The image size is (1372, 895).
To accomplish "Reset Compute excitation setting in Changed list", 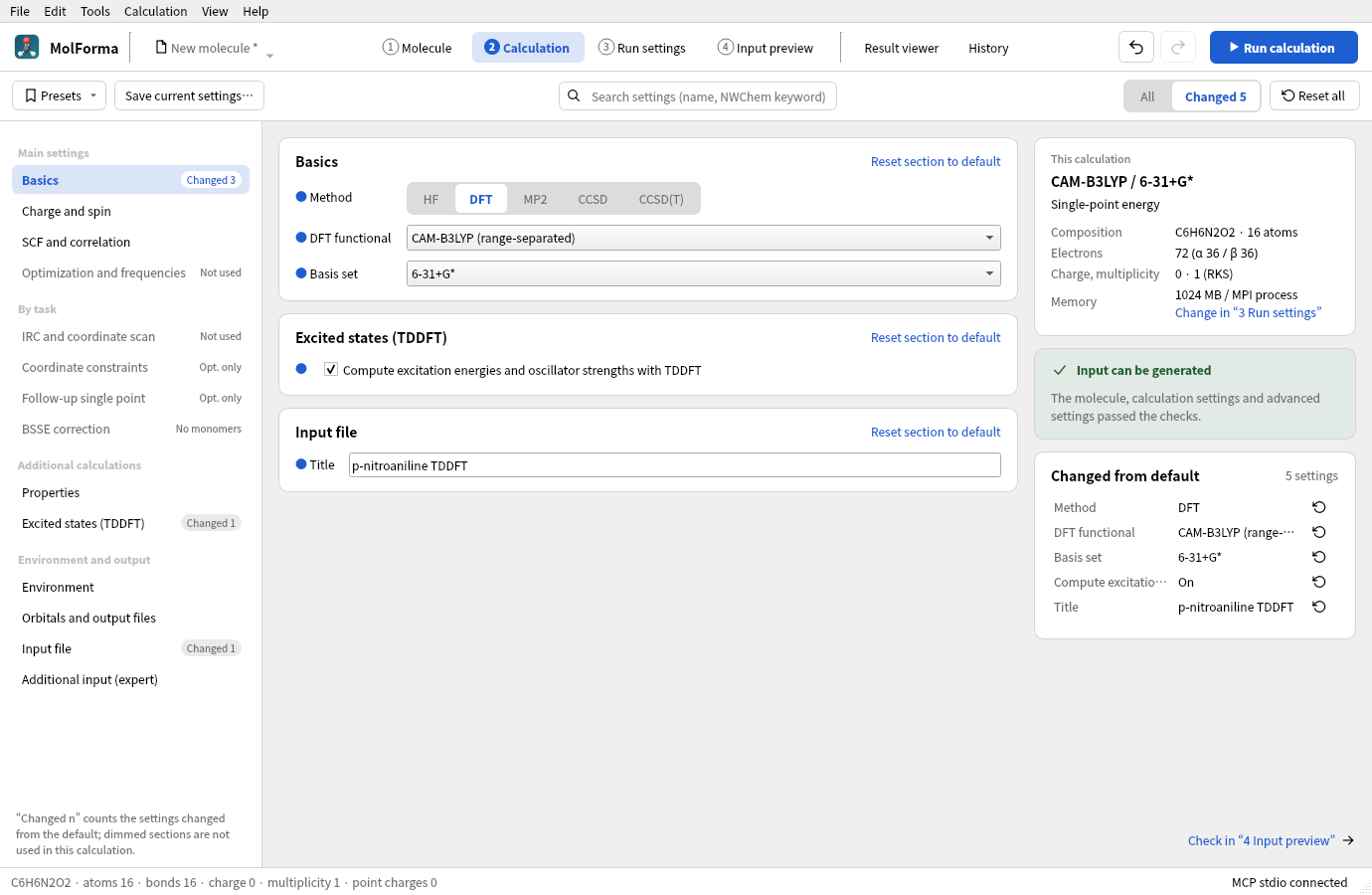I will tap(1319, 582).
